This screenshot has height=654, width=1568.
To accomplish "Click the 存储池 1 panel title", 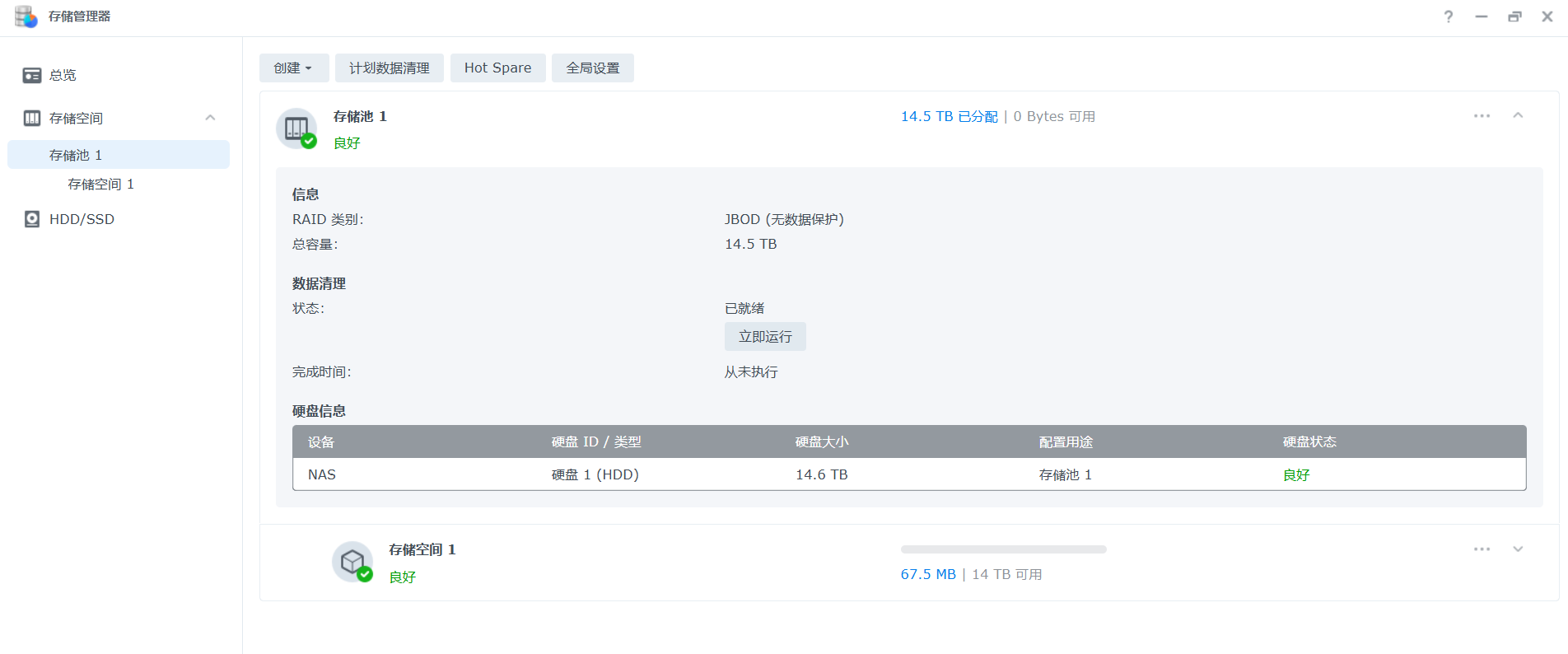I will click(x=360, y=116).
